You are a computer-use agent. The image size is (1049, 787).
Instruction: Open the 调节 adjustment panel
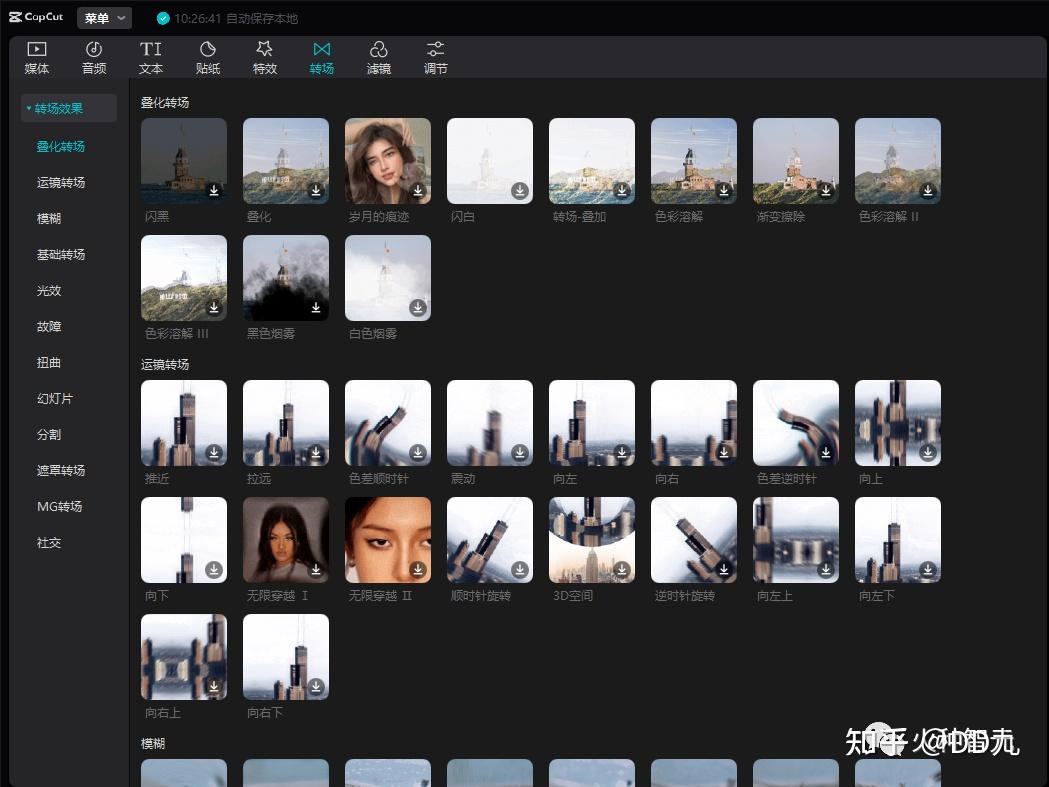point(436,58)
